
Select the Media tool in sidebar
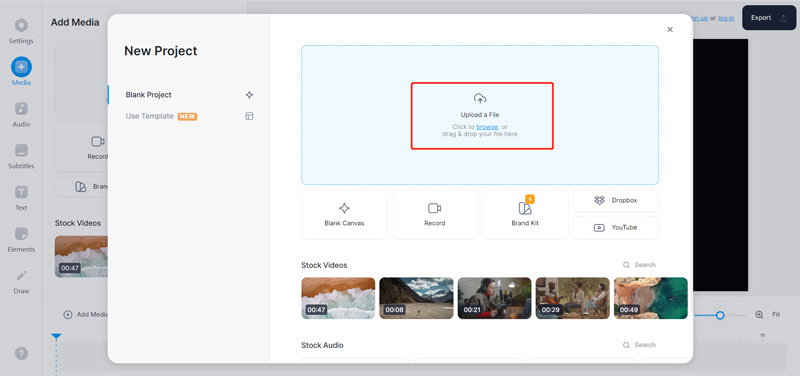coord(21,72)
